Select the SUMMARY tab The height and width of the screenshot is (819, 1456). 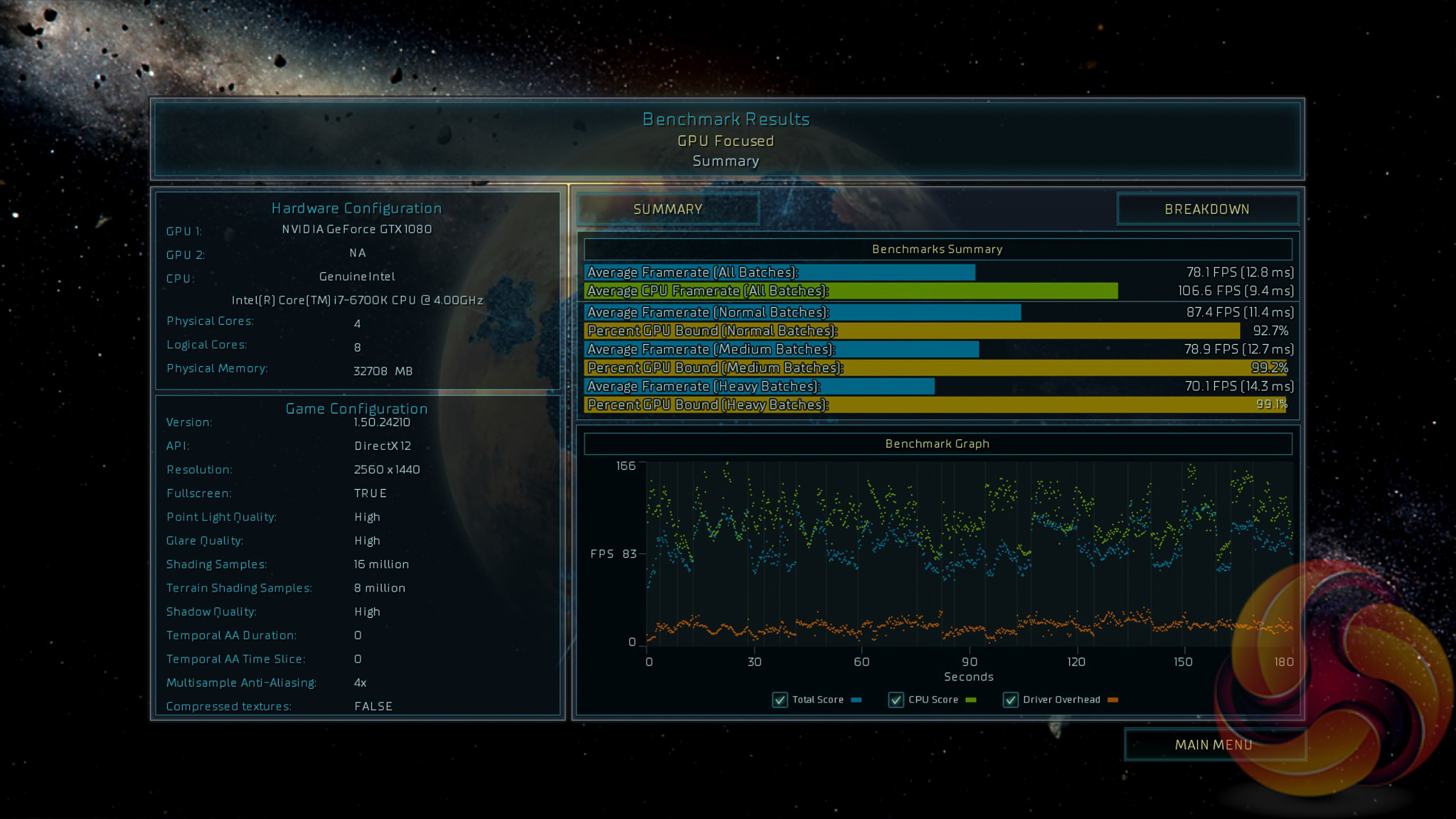point(668,209)
